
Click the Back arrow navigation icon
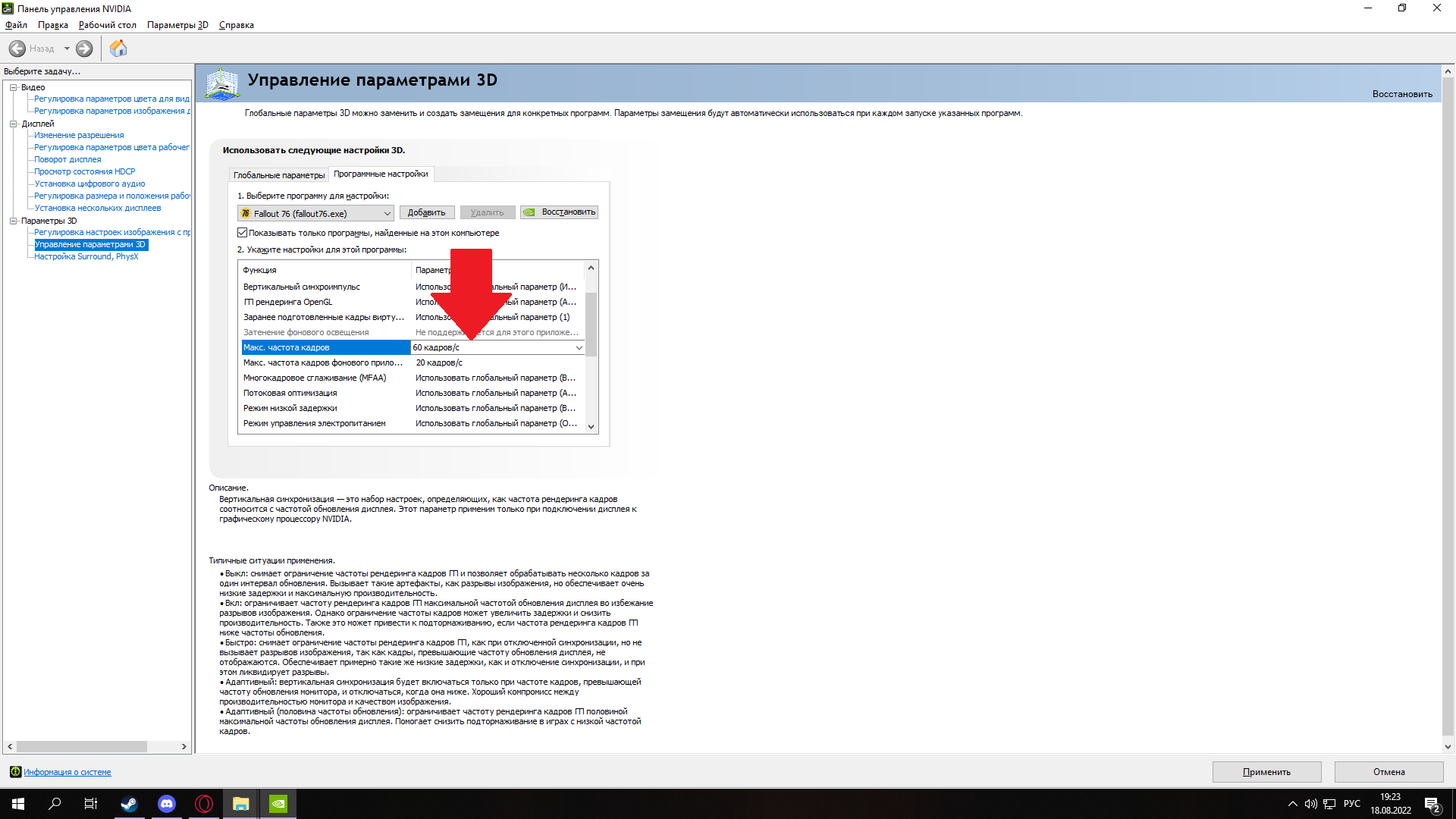17,49
